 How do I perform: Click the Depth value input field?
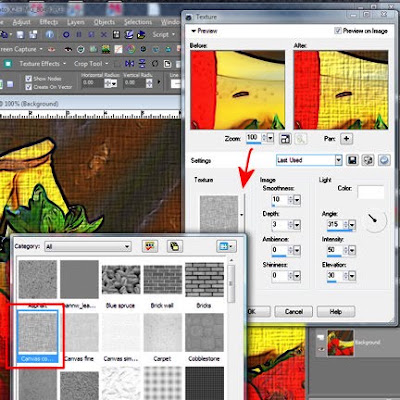click(x=279, y=225)
